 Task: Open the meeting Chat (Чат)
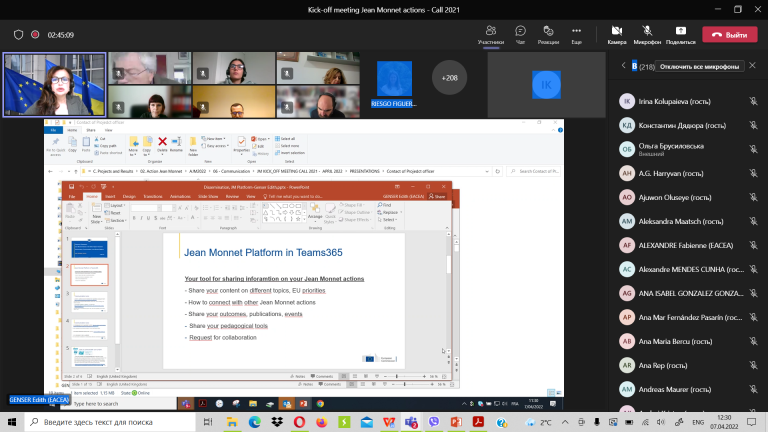[520, 35]
